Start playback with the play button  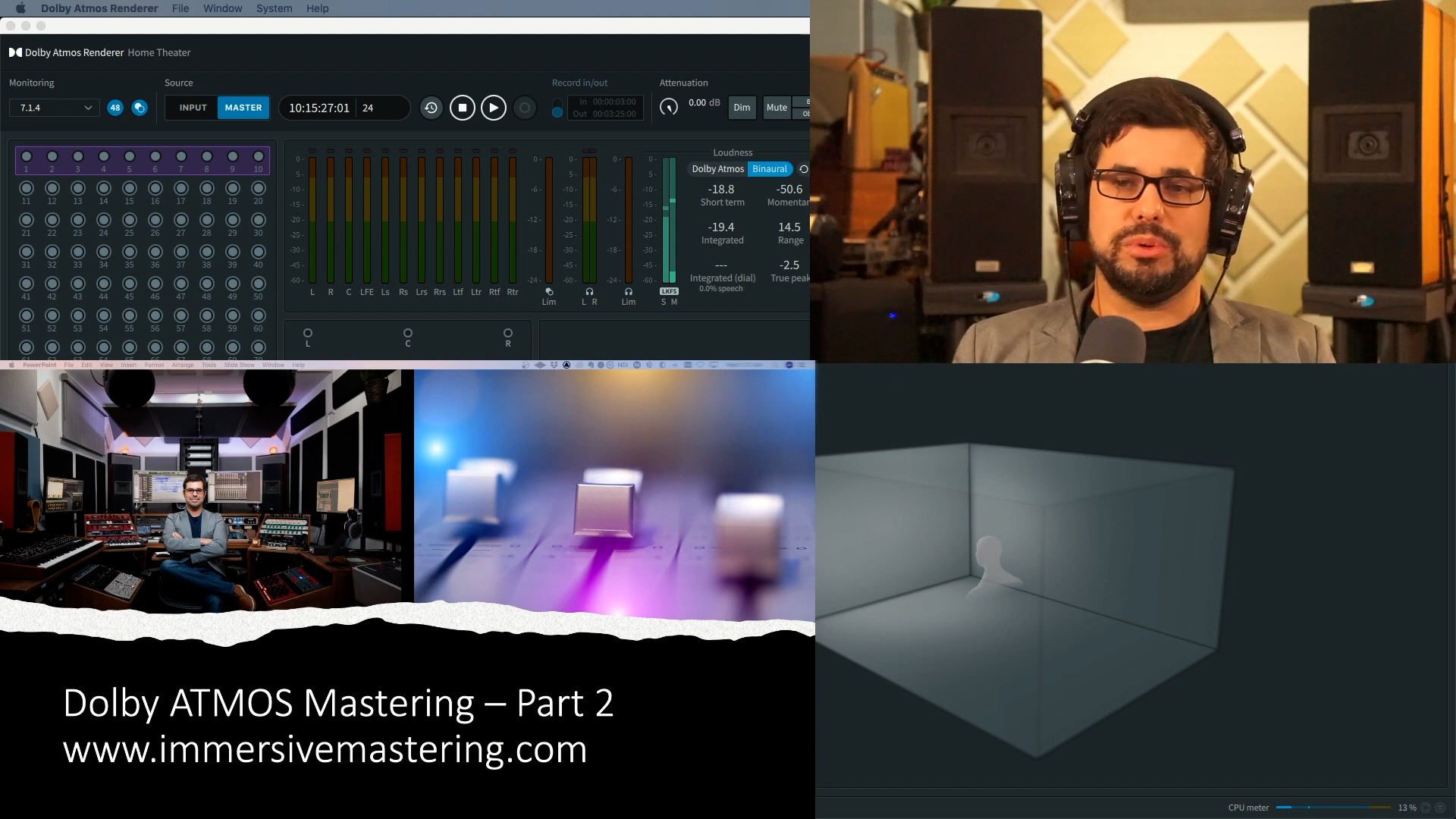point(494,108)
